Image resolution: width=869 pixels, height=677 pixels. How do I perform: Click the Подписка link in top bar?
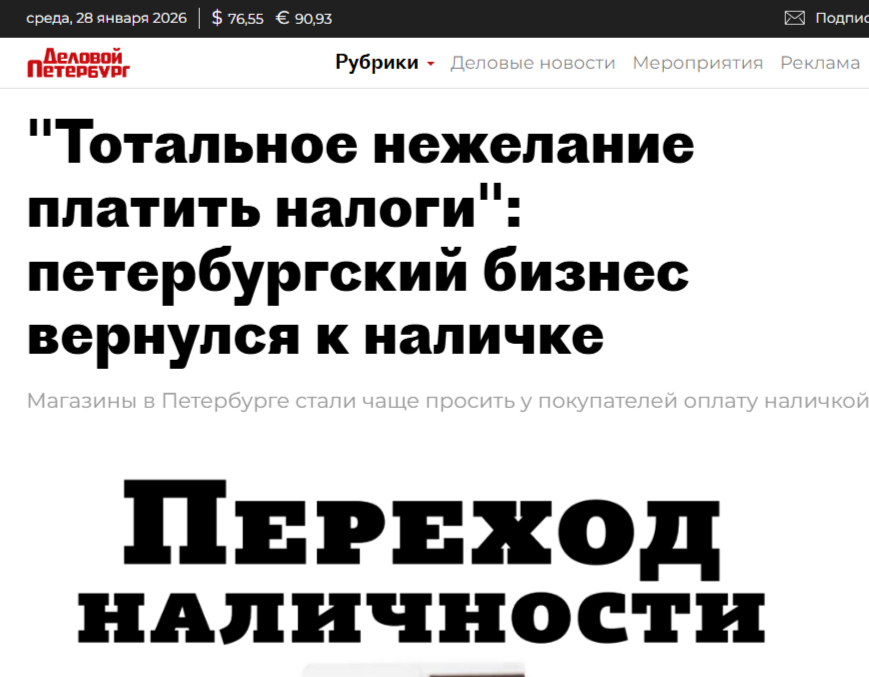tap(842, 18)
